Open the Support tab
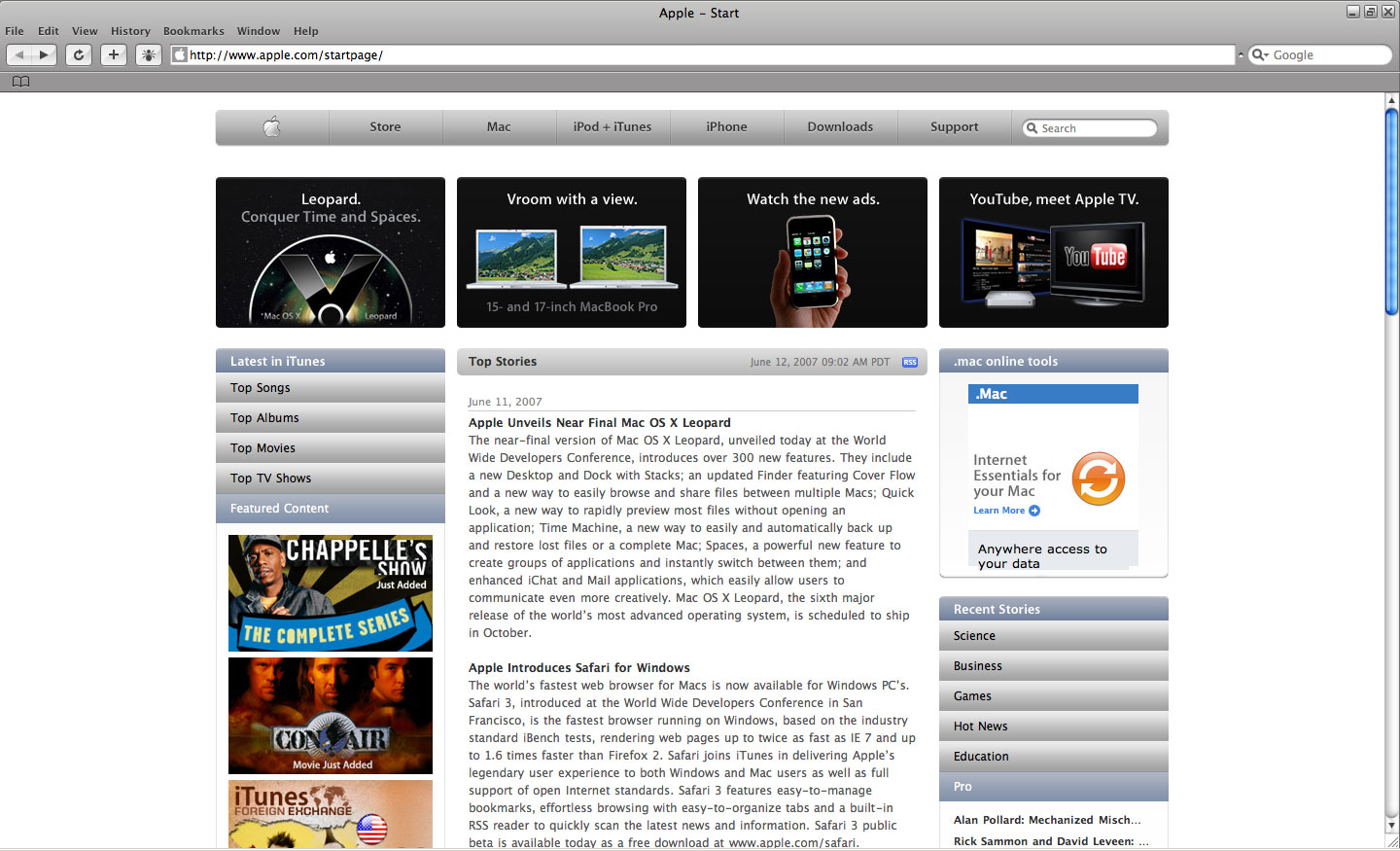This screenshot has width=1400, height=851. [954, 127]
